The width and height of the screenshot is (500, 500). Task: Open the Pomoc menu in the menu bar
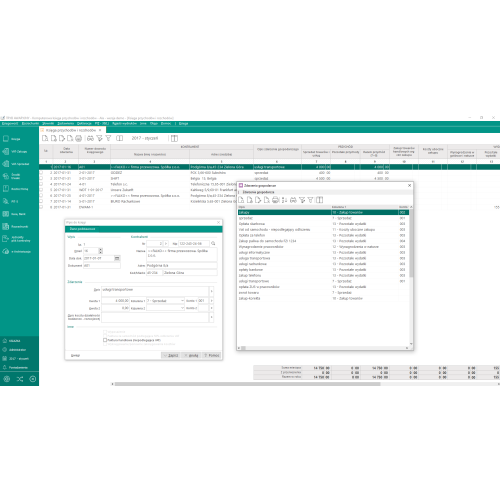point(166,123)
